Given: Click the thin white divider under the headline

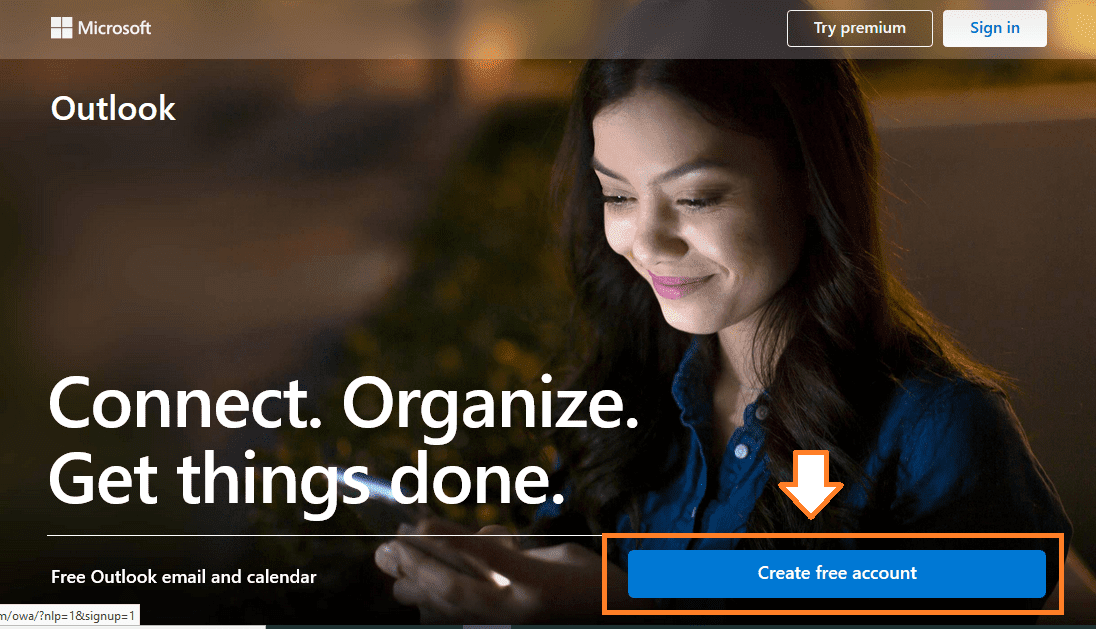Looking at the screenshot, I should pos(325,535).
